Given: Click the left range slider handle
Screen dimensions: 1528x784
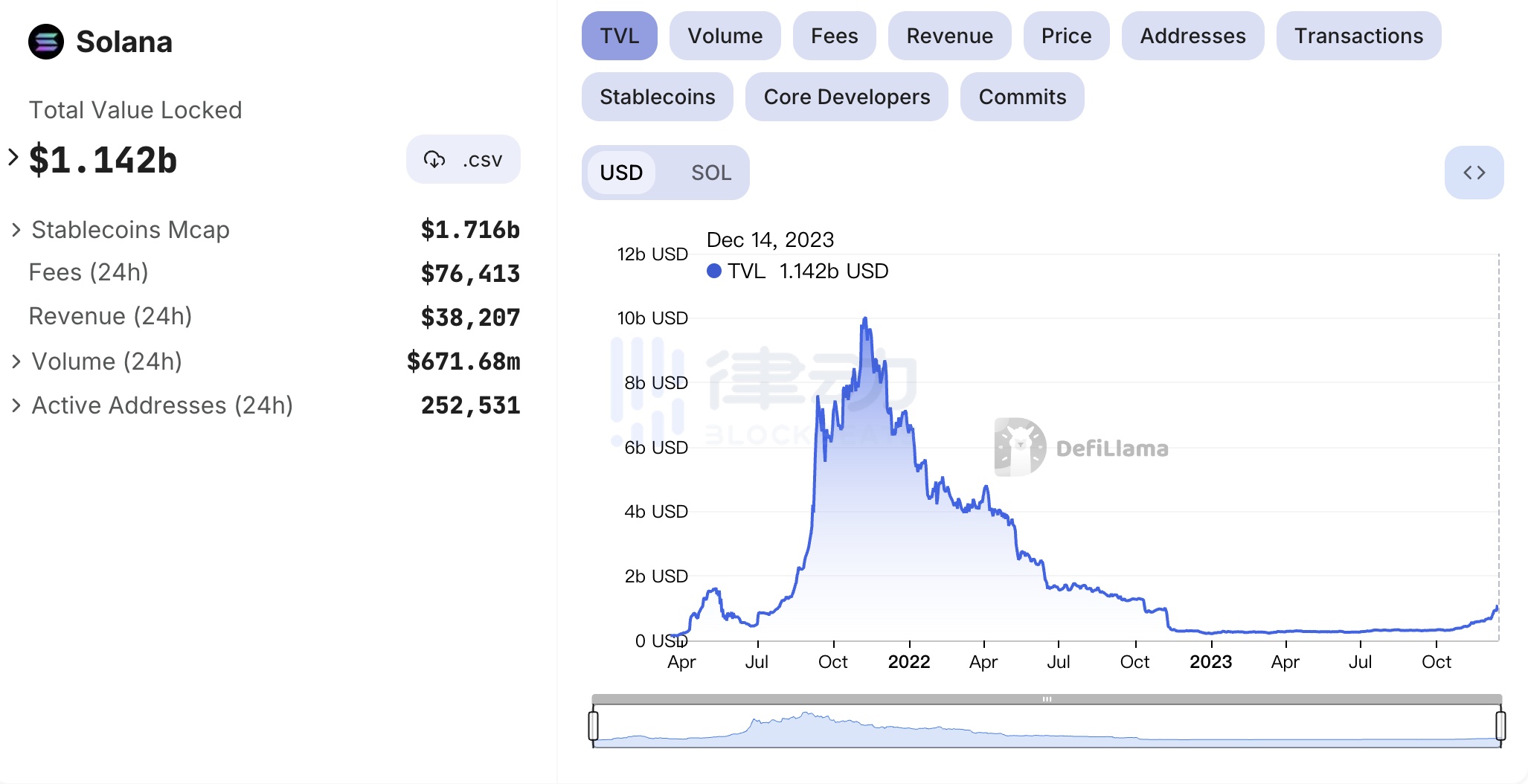Looking at the screenshot, I should [x=594, y=725].
